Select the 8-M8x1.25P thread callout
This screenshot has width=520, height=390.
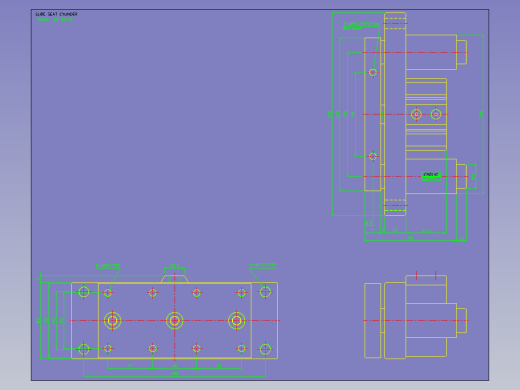(x=108, y=266)
